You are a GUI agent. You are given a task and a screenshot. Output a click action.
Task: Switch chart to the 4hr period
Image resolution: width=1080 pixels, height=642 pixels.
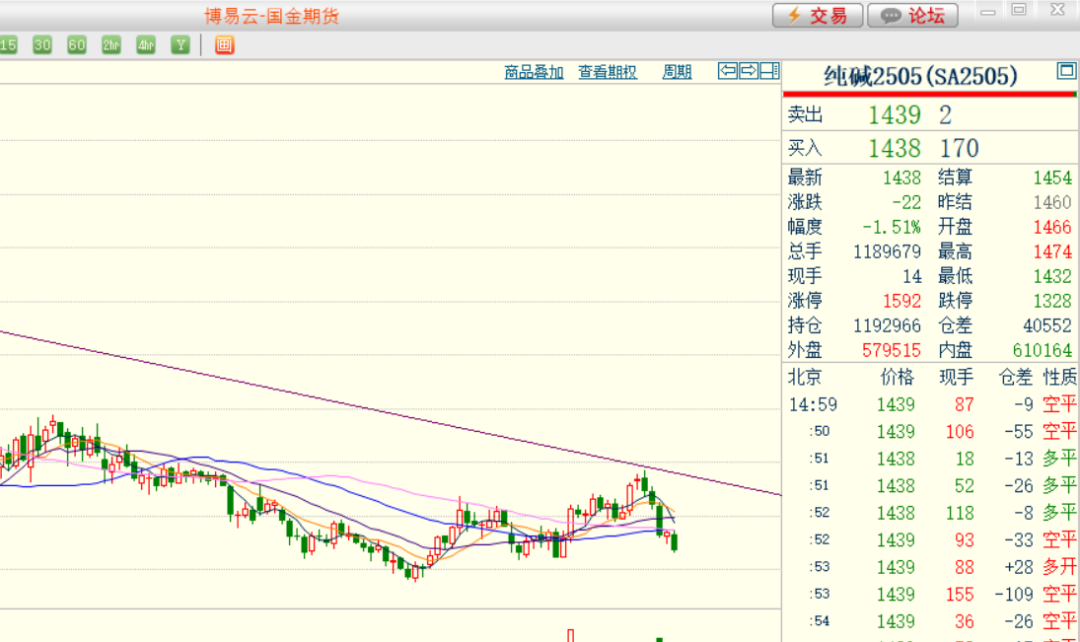pos(146,45)
